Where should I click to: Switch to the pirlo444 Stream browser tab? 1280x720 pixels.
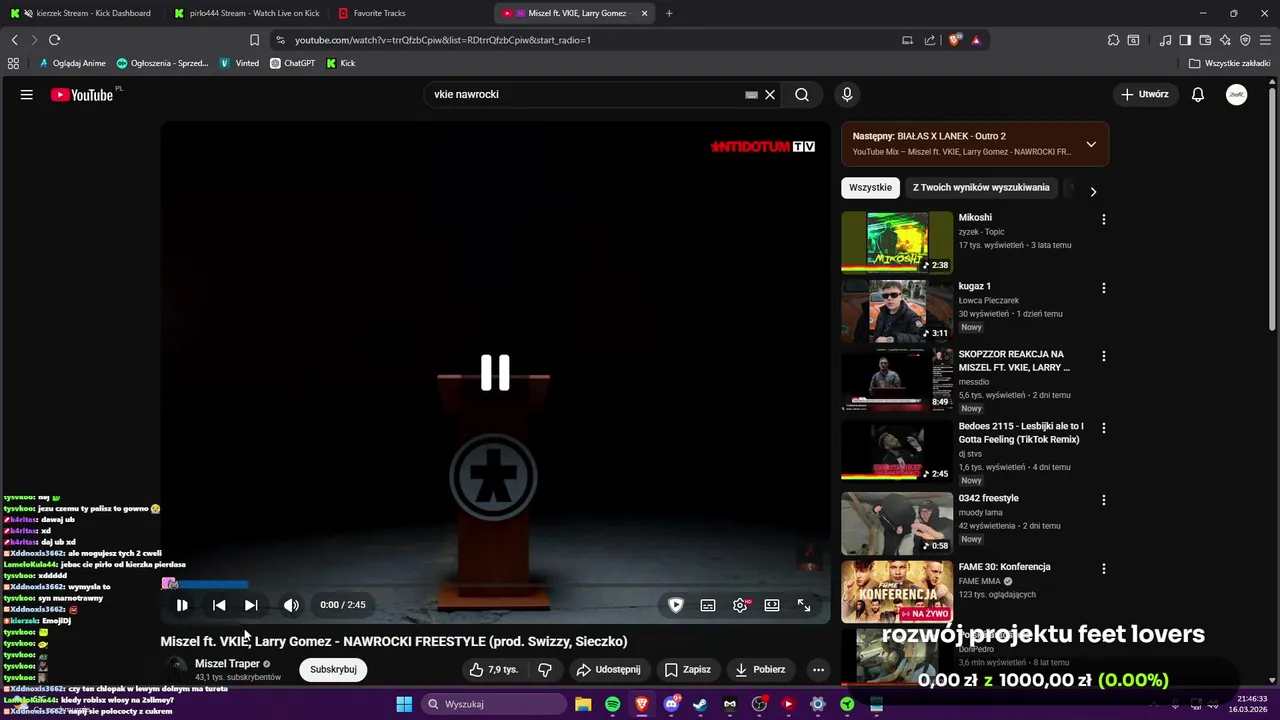click(246, 13)
